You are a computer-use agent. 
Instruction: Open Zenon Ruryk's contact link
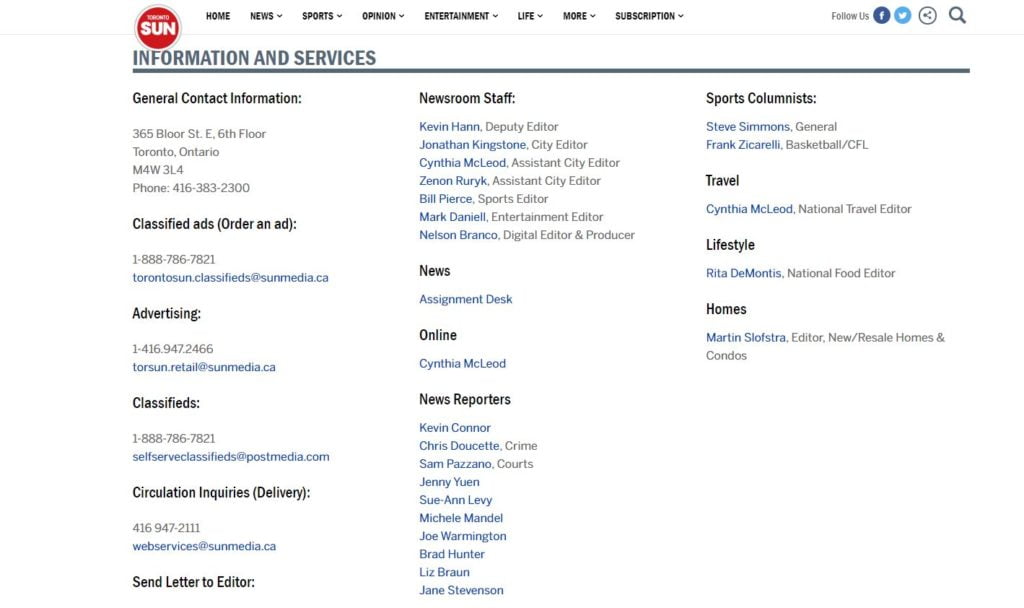coord(453,181)
